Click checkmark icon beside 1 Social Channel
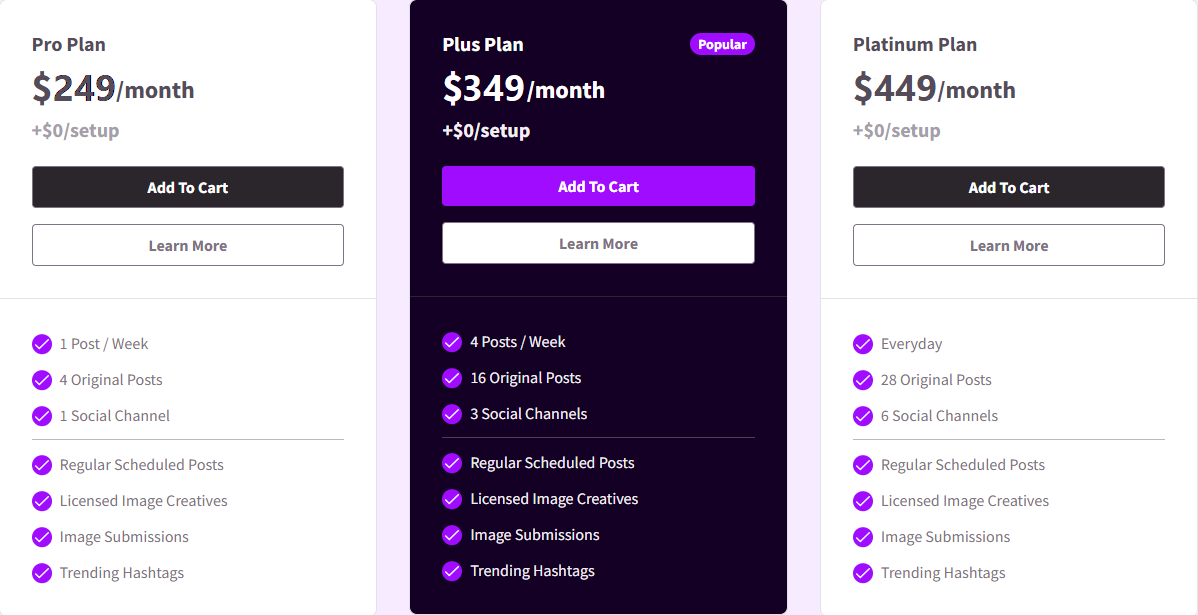 coord(42,416)
